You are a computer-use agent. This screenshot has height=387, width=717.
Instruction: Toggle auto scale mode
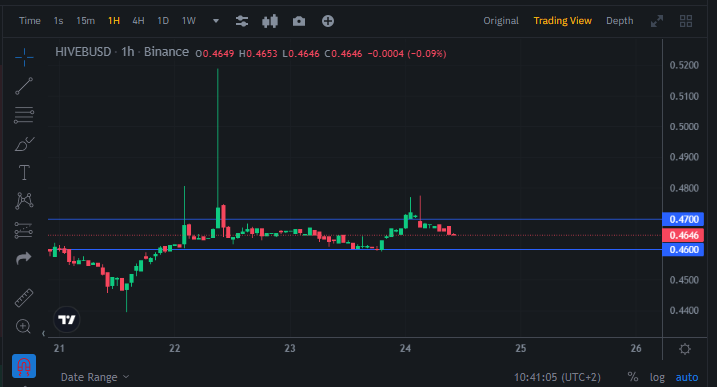[687, 377]
